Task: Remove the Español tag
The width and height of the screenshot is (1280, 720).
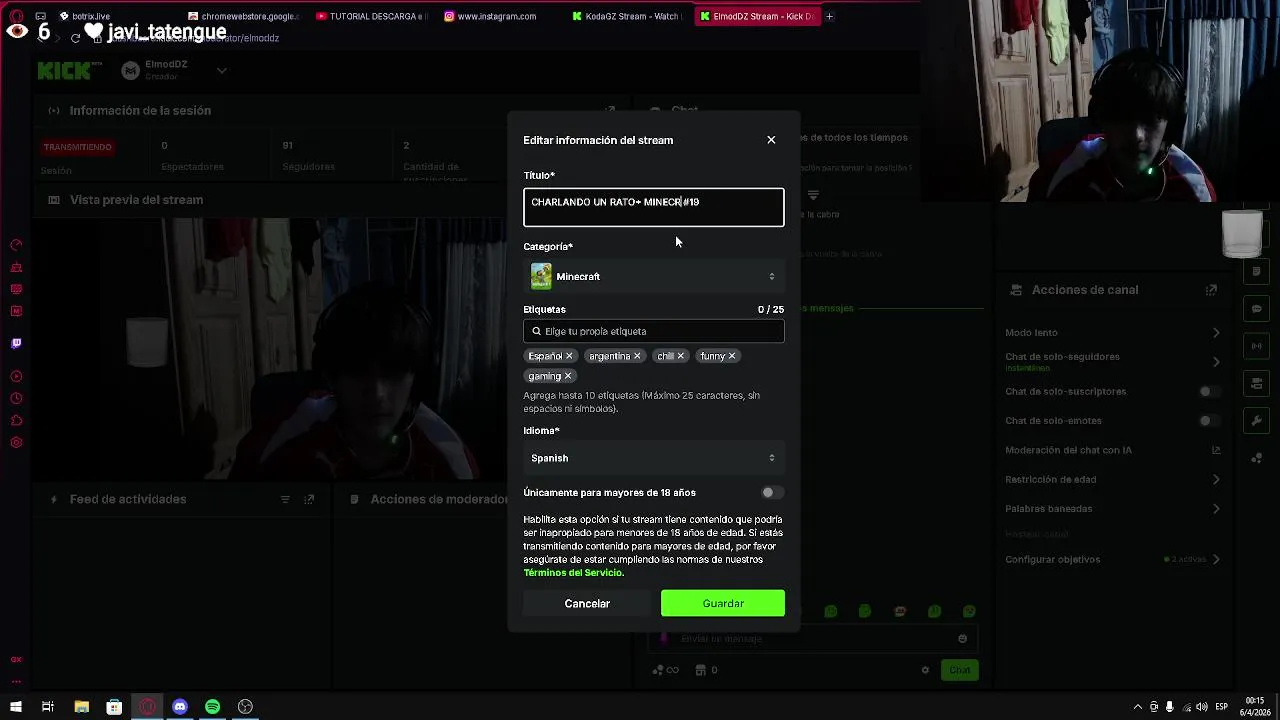Action: point(569,356)
